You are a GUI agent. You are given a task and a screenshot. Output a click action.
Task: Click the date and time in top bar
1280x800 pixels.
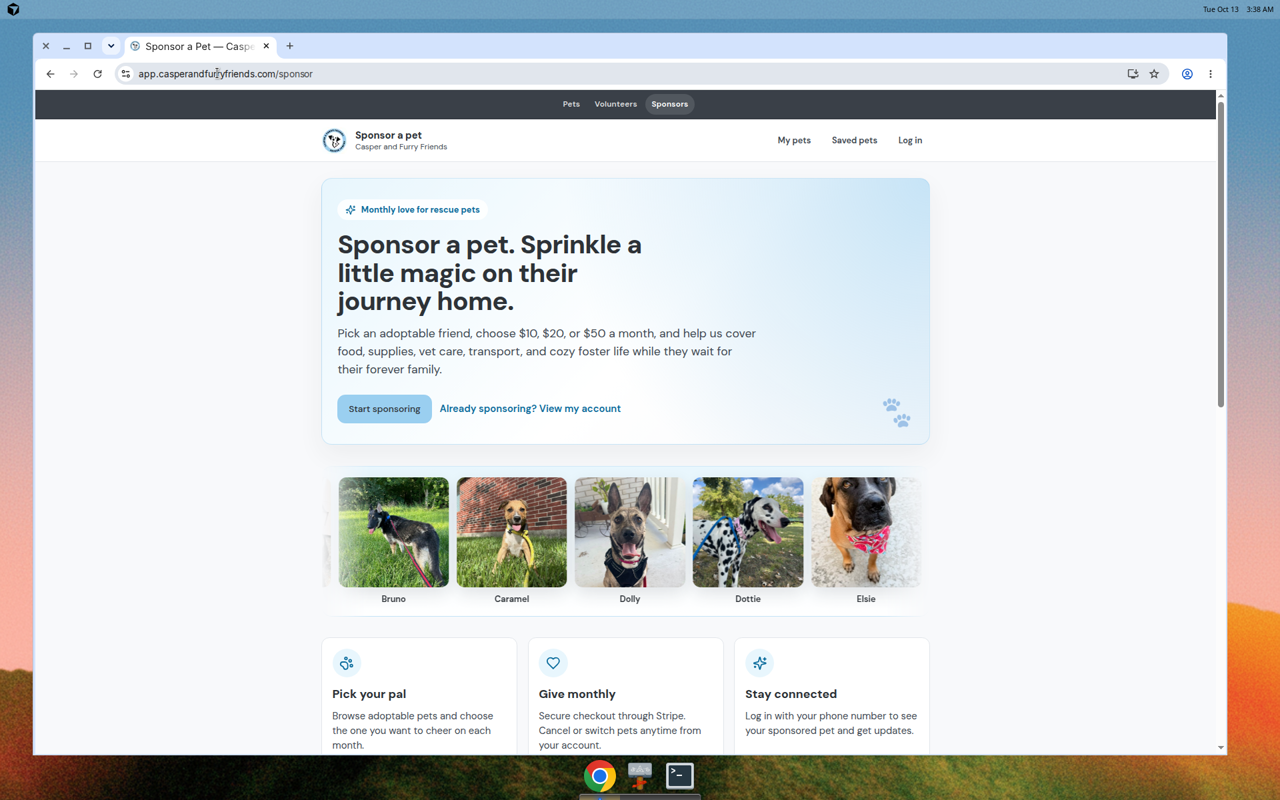pos(1238,9)
